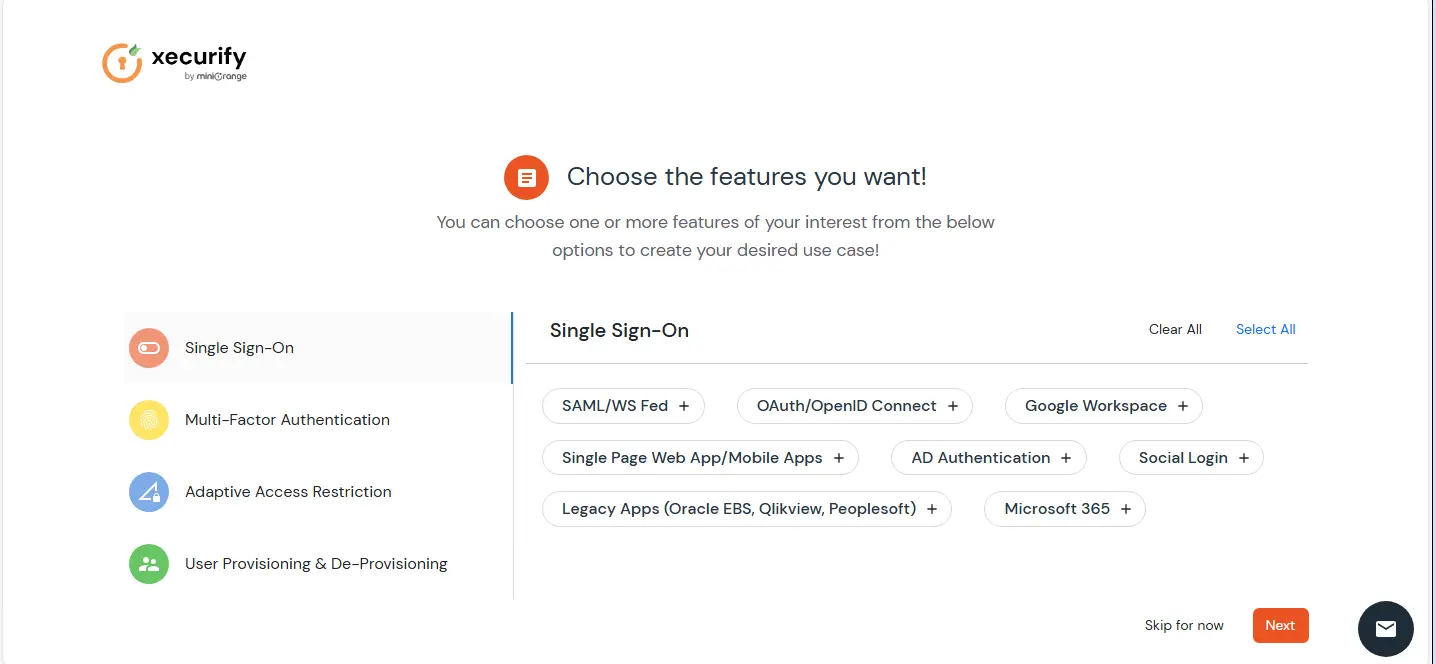
Task: Select the Single Sign-On sidebar icon
Action: (x=148, y=347)
